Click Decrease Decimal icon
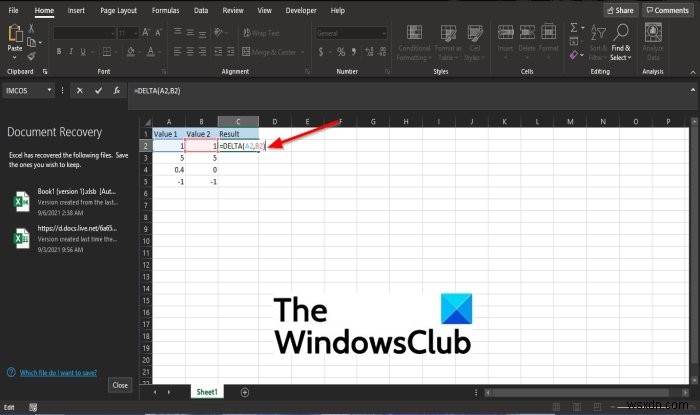700x415 pixels. click(x=383, y=52)
